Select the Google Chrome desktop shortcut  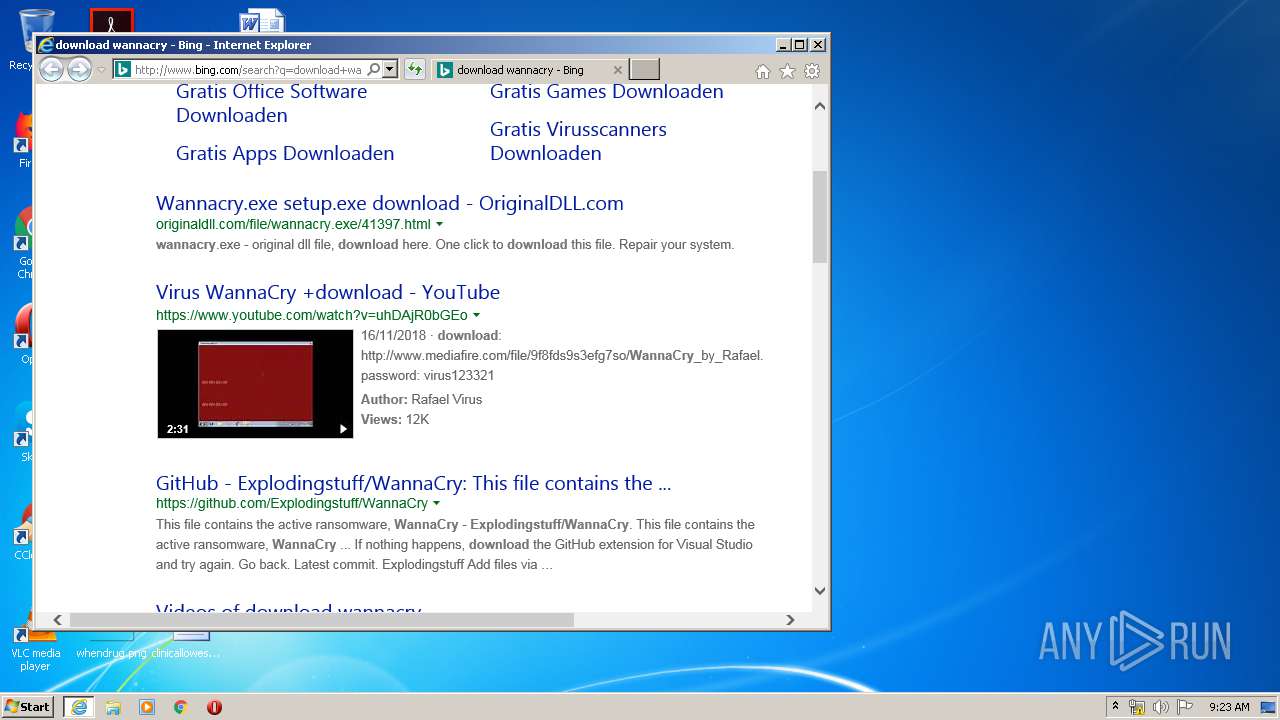(22, 245)
